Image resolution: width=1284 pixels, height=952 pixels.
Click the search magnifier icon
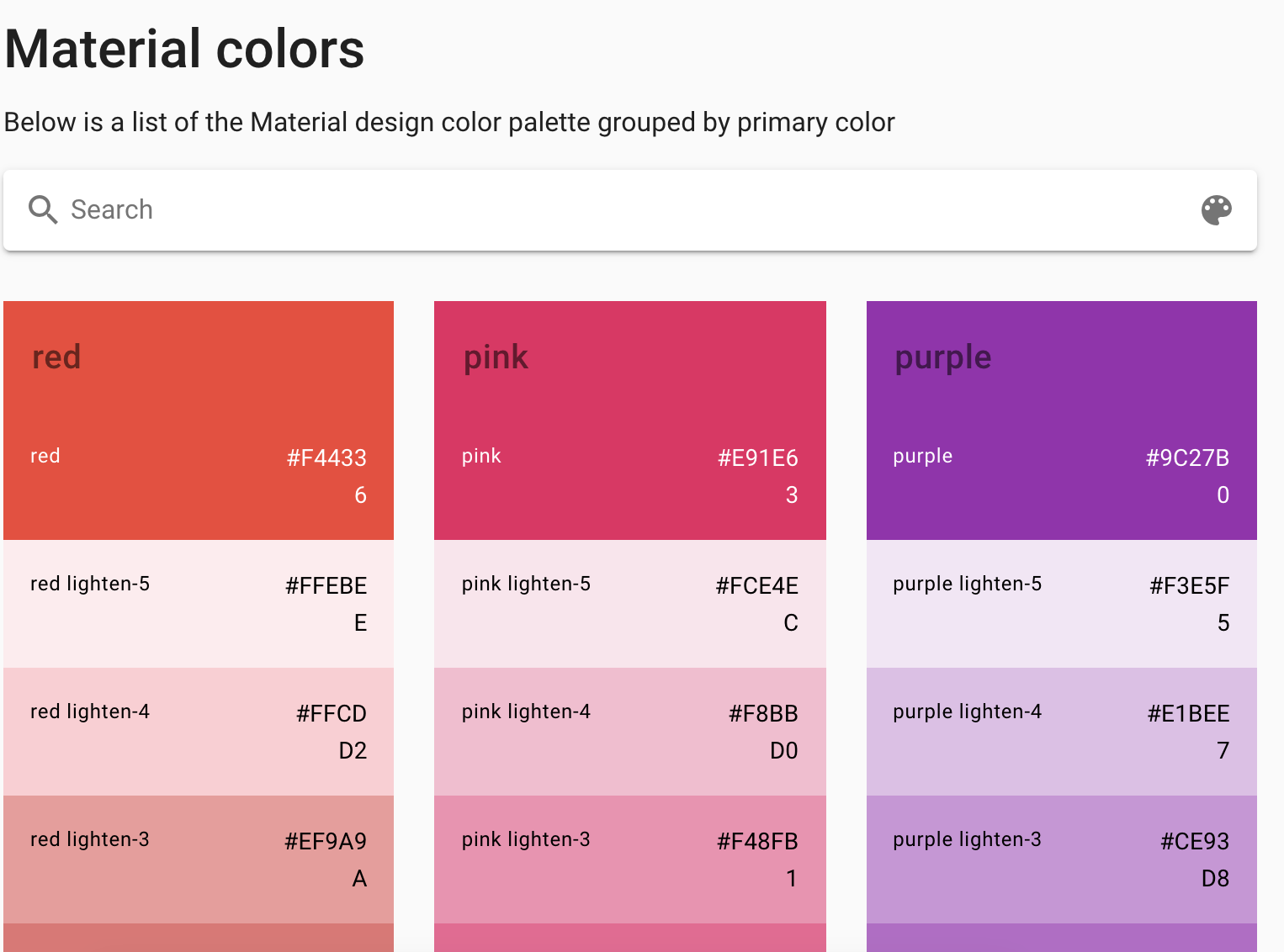pyautogui.click(x=43, y=209)
